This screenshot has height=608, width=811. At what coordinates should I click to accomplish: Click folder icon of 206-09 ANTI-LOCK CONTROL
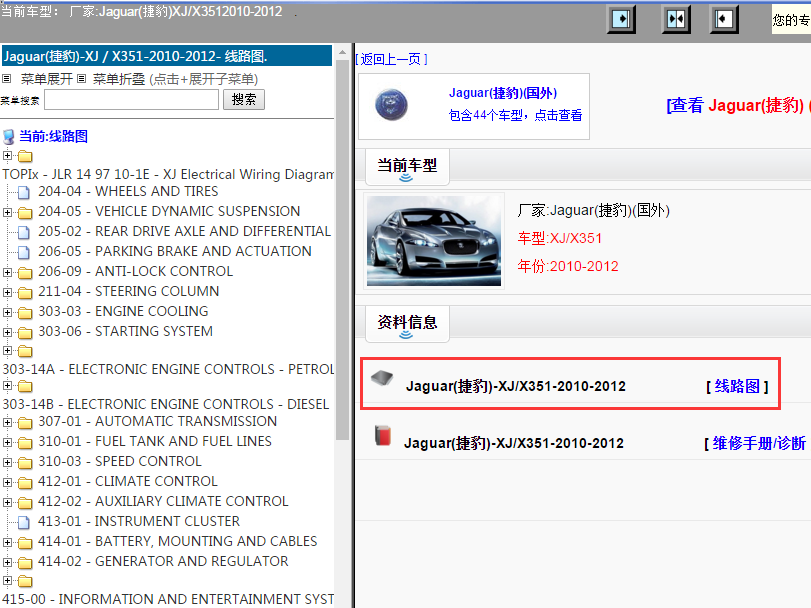coord(25,272)
